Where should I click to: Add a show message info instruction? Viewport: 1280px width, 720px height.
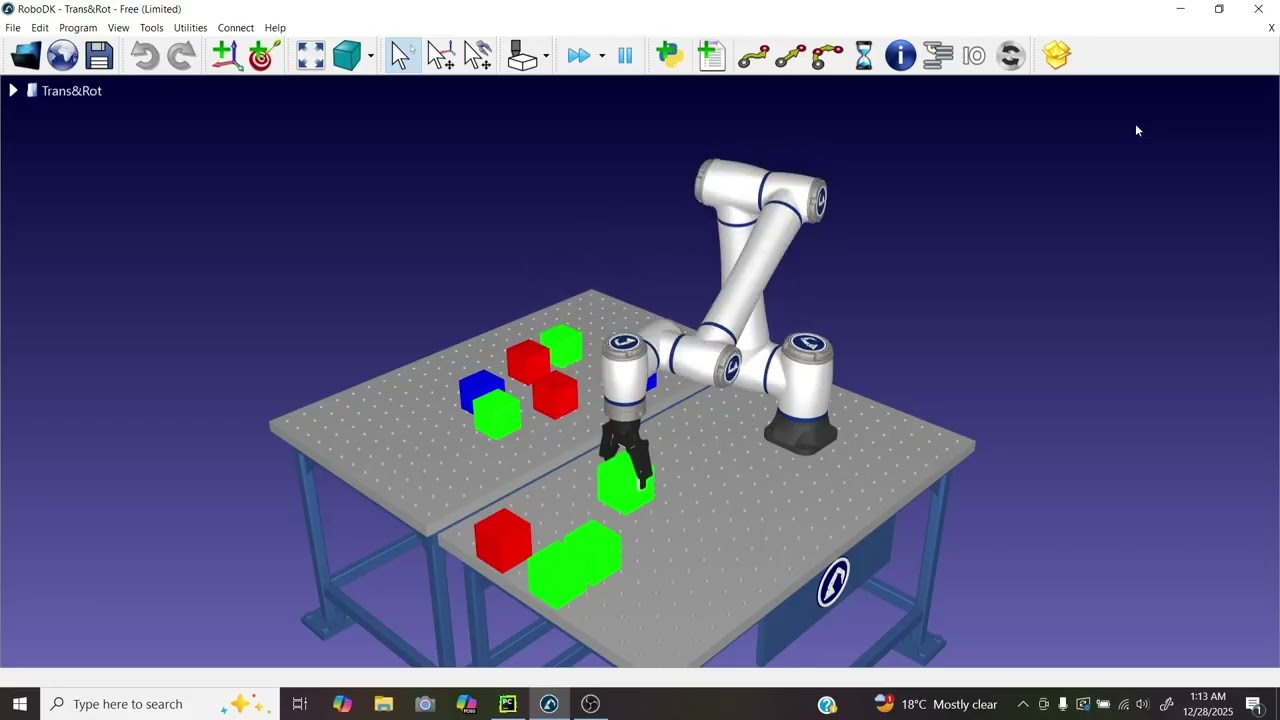pos(900,56)
